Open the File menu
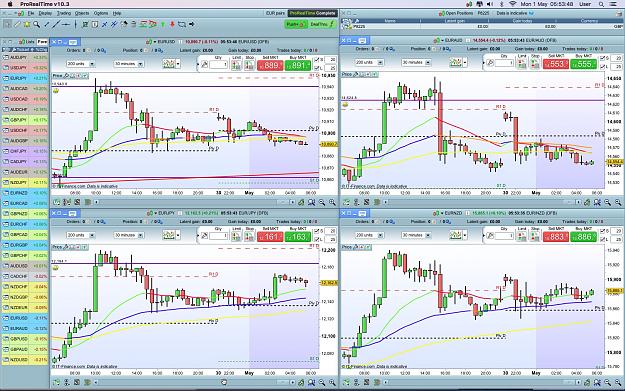625x391 pixels. tap(31, 13)
